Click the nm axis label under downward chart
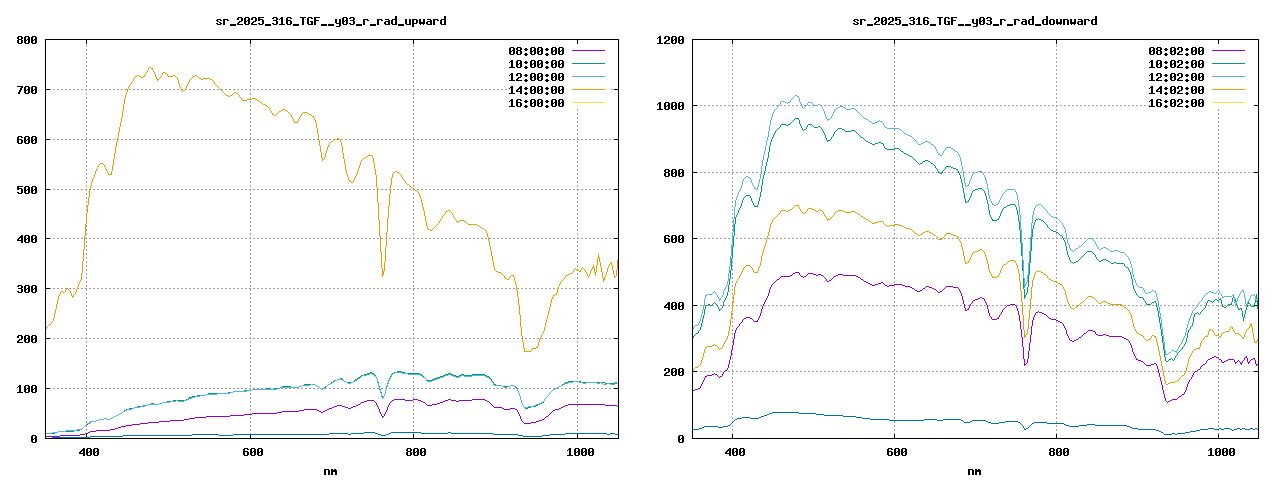This screenshot has width=1280, height=480. click(x=975, y=470)
